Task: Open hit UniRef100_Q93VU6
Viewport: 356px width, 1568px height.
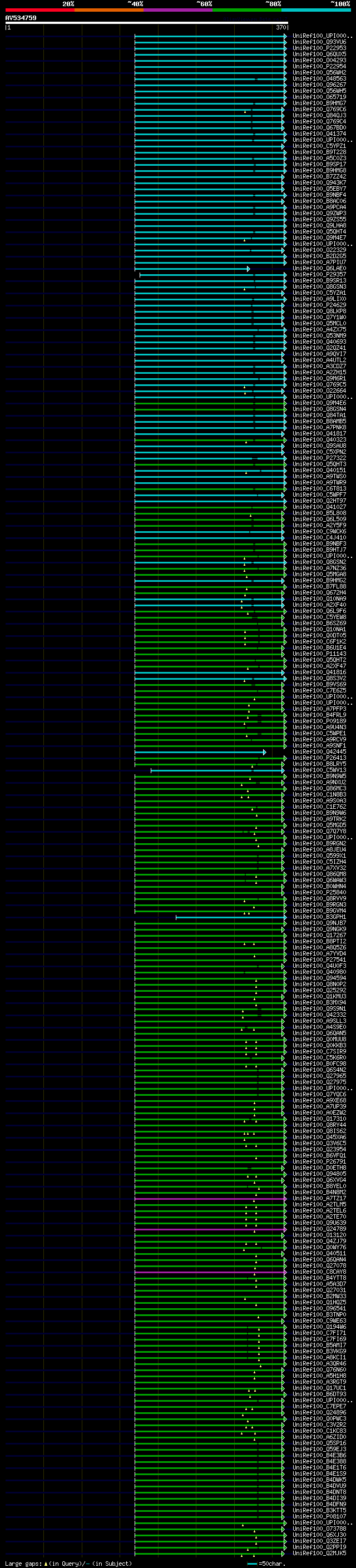Action: click(x=319, y=42)
